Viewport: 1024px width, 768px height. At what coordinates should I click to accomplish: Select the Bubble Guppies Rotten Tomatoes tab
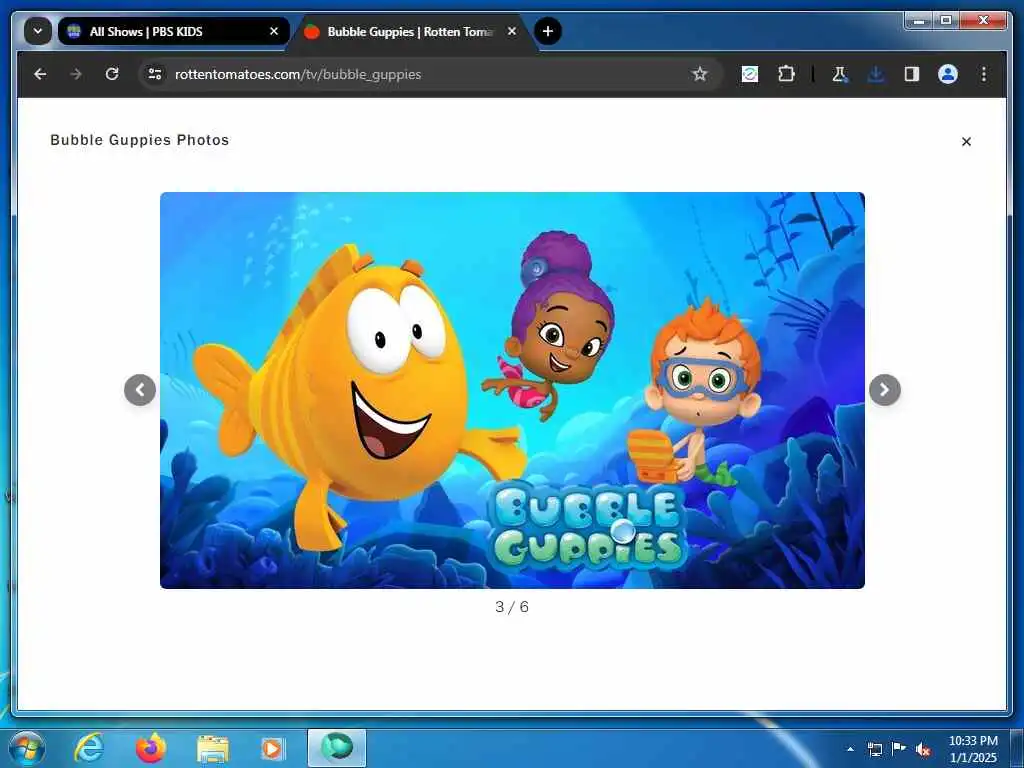pyautogui.click(x=411, y=31)
